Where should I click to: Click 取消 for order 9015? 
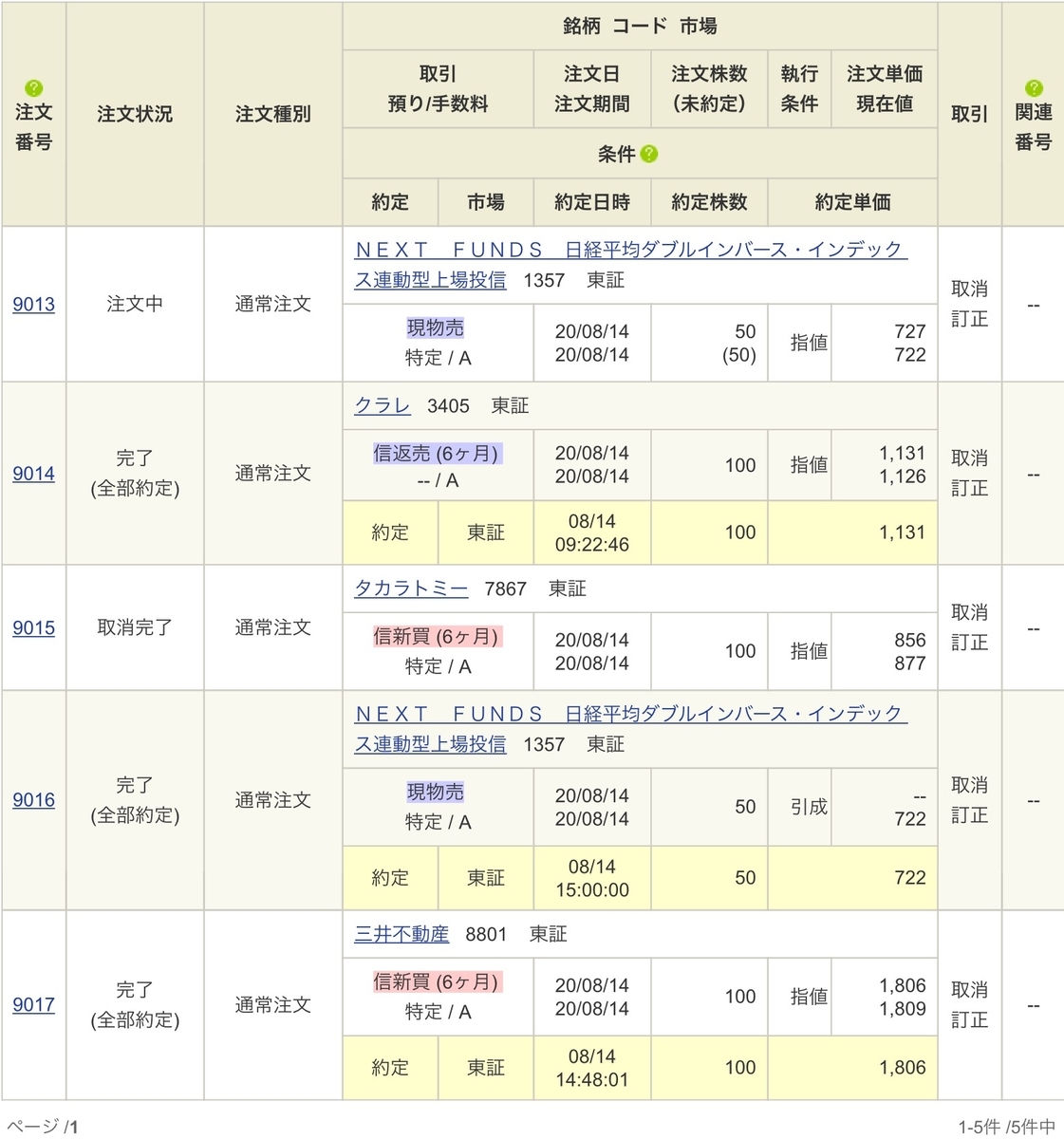tap(969, 612)
